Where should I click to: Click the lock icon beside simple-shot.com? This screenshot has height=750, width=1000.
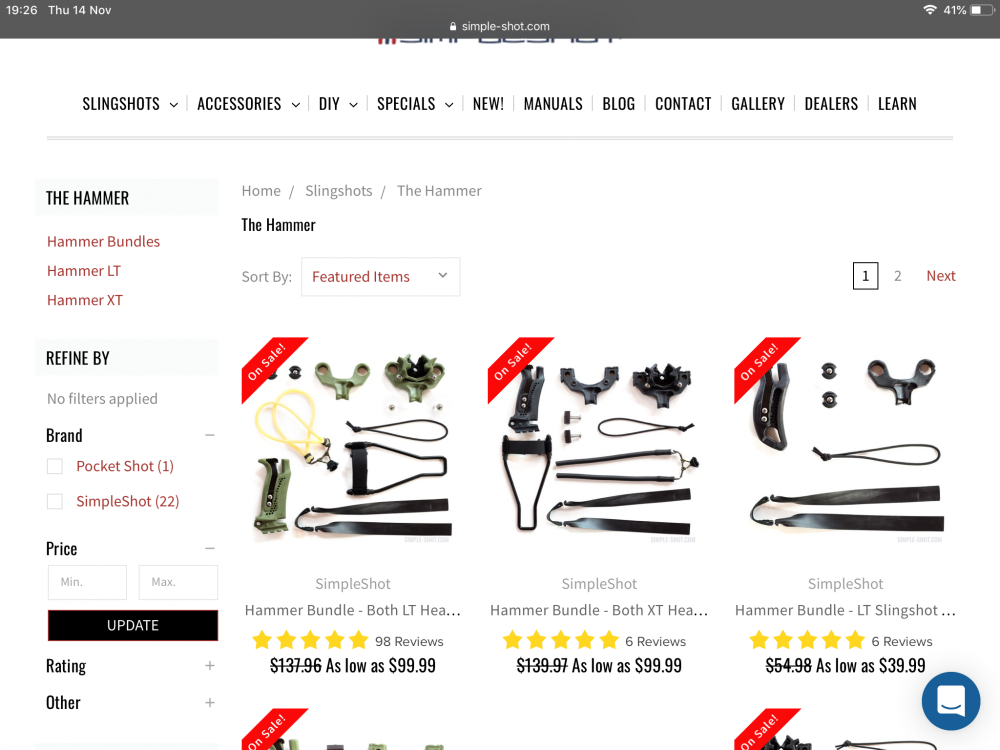[x=453, y=26]
